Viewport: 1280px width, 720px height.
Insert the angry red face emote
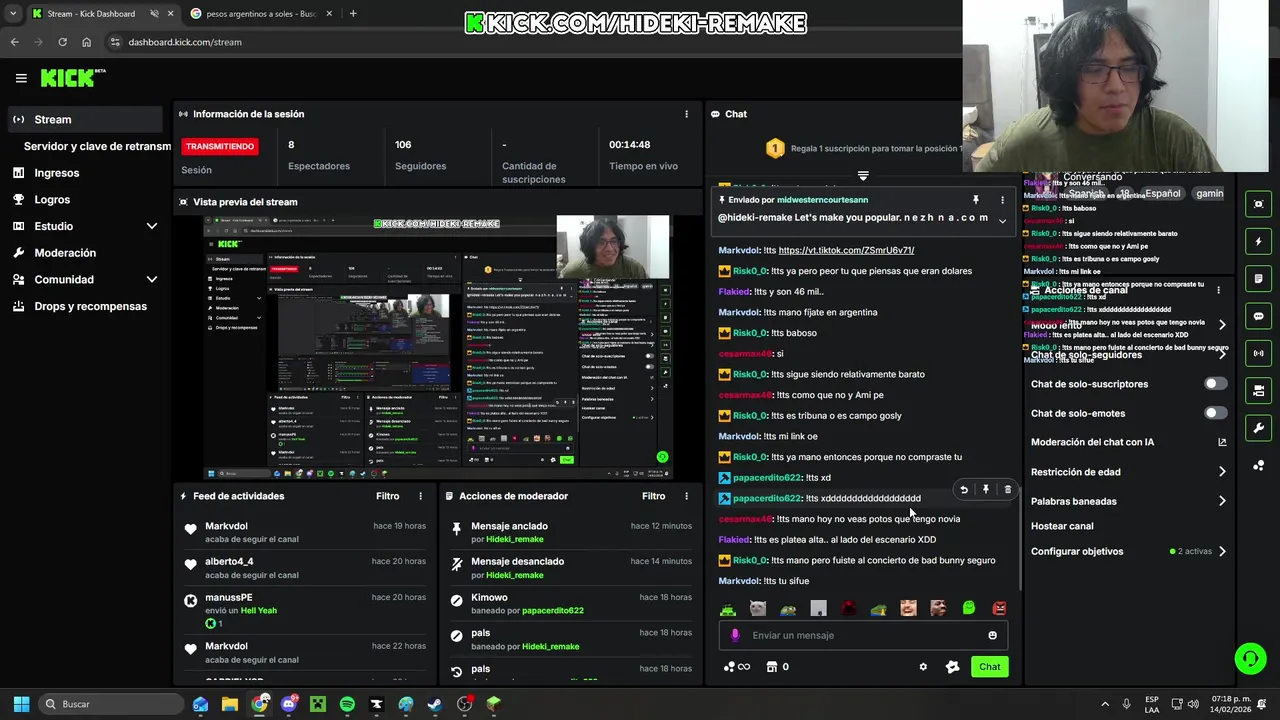click(999, 608)
